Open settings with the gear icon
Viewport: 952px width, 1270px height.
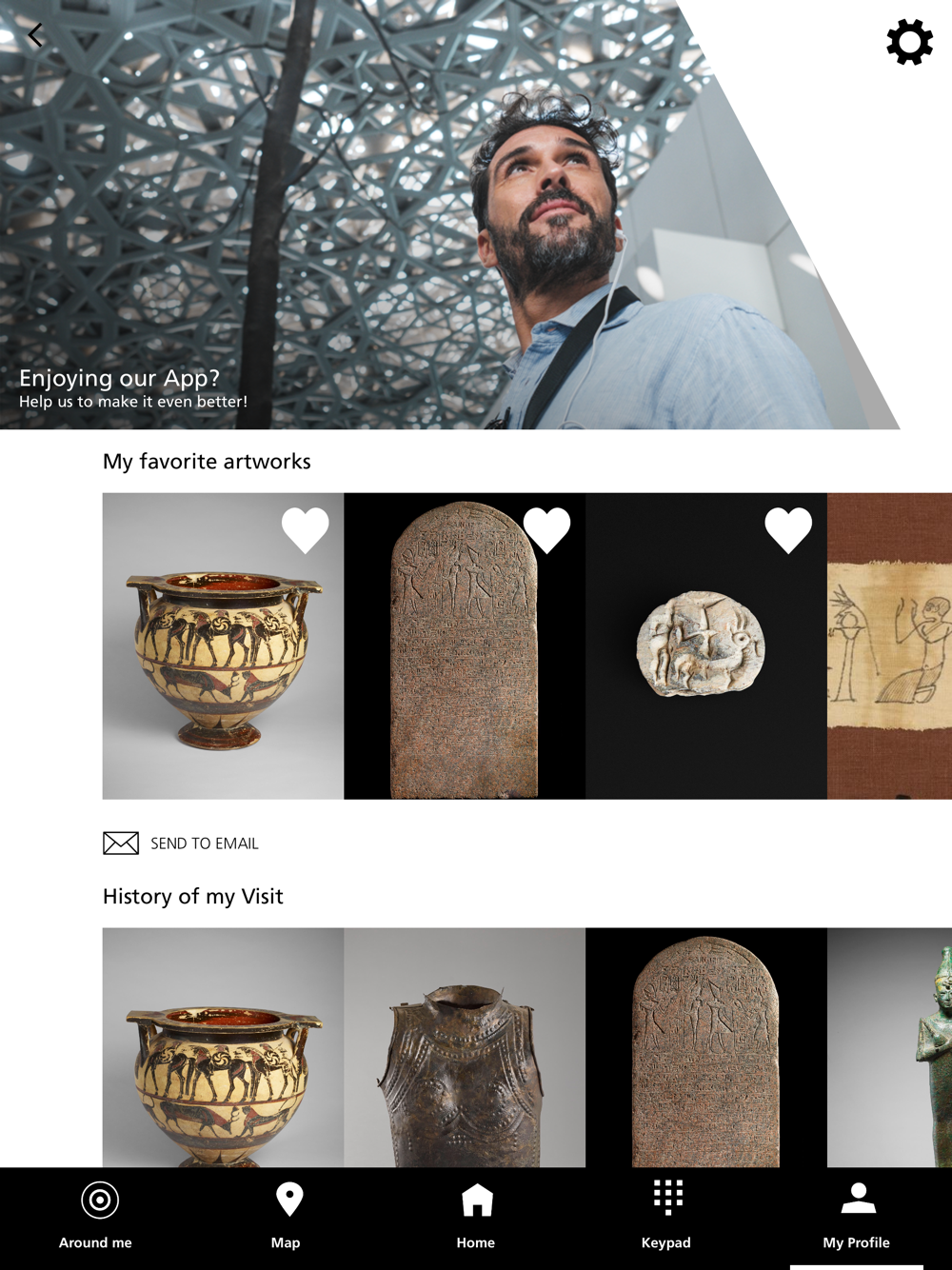(x=909, y=42)
